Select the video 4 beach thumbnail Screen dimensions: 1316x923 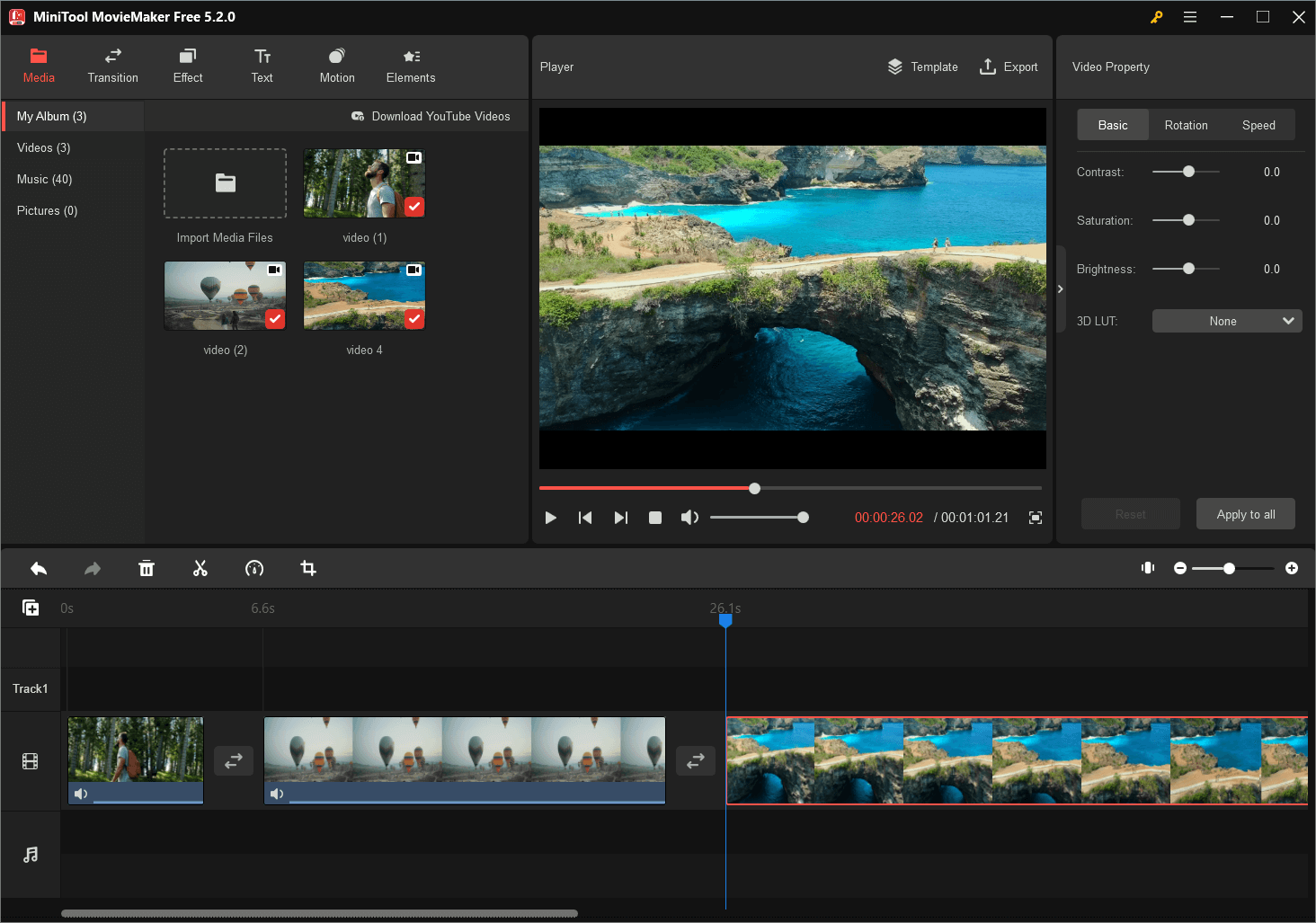[x=364, y=296]
